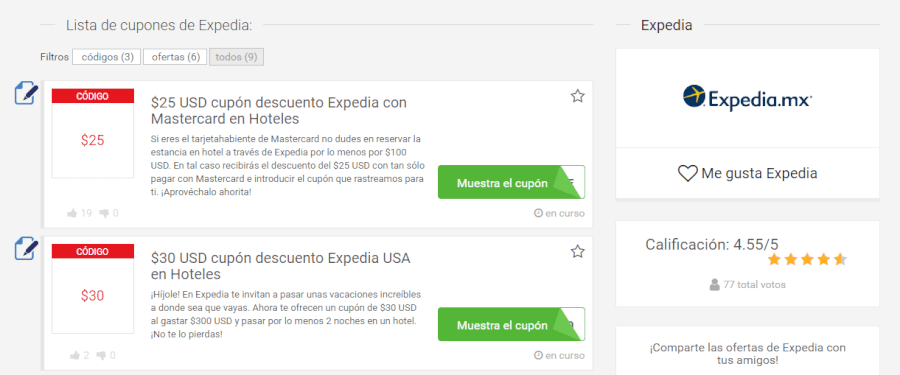Click the clock icon of the $25 coupon status
The height and width of the screenshot is (375, 900).
[x=538, y=213]
